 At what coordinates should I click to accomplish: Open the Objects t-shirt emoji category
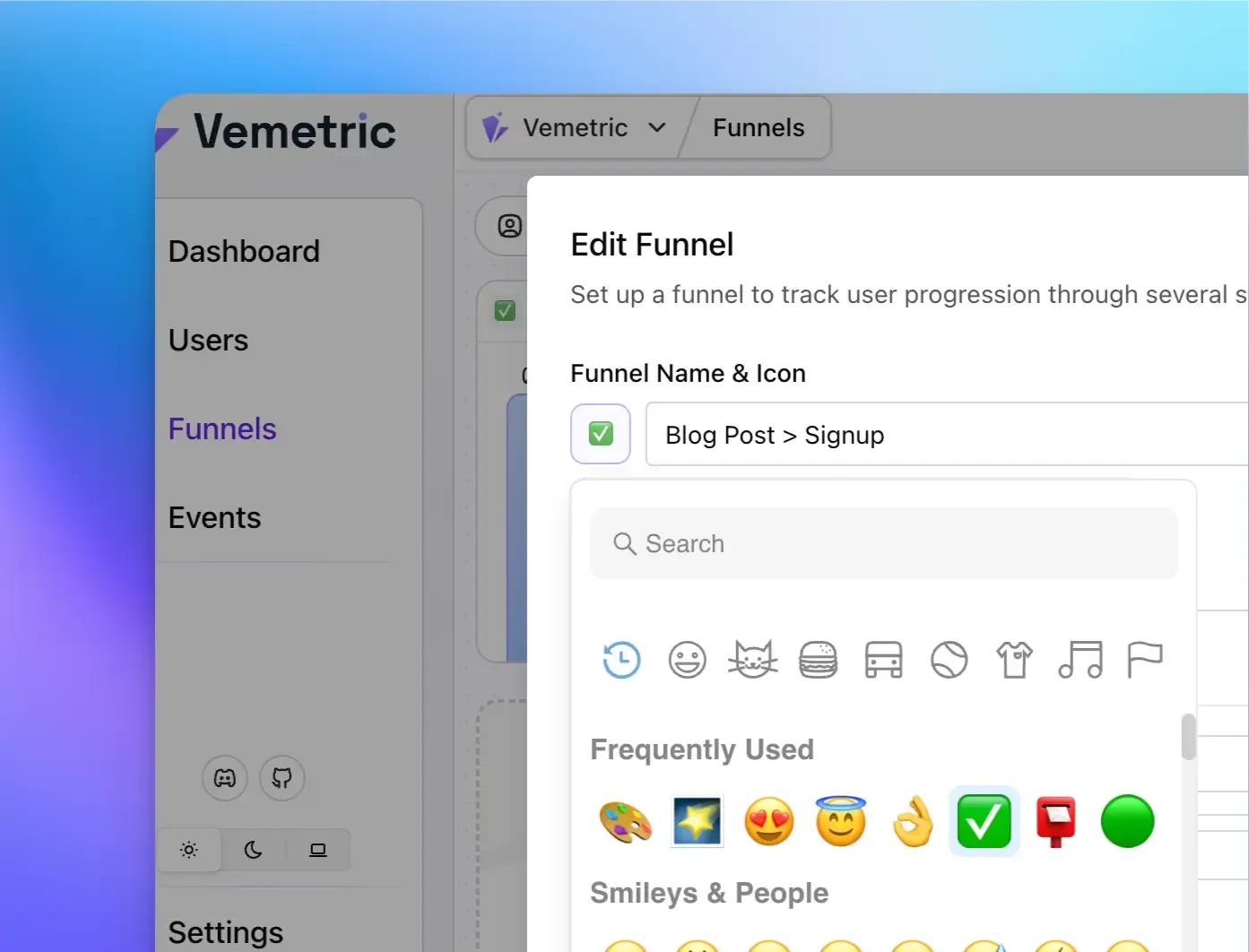tap(1014, 660)
